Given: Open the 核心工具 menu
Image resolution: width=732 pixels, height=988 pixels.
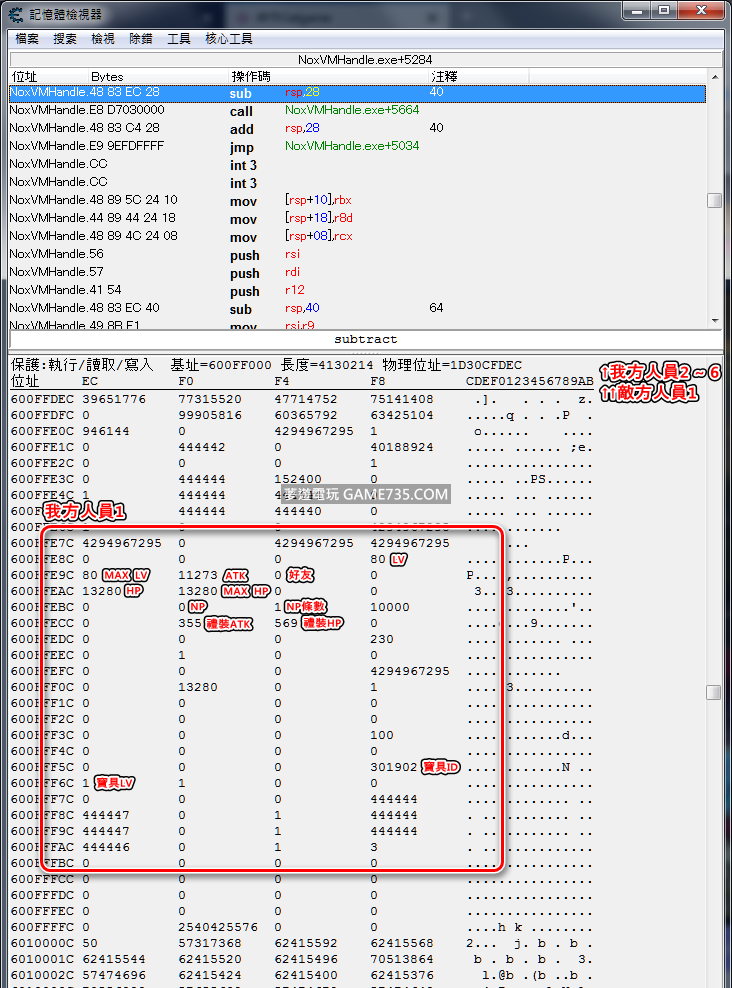Looking at the screenshot, I should pyautogui.click(x=229, y=39).
